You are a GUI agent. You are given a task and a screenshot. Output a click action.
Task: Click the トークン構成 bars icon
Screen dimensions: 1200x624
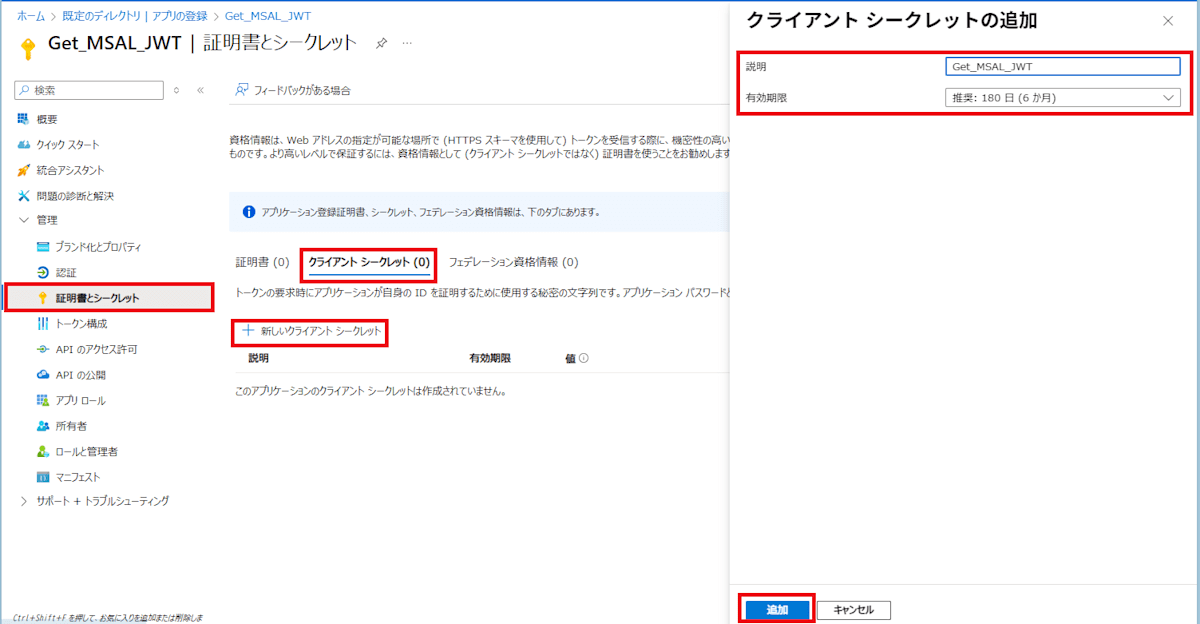43,324
